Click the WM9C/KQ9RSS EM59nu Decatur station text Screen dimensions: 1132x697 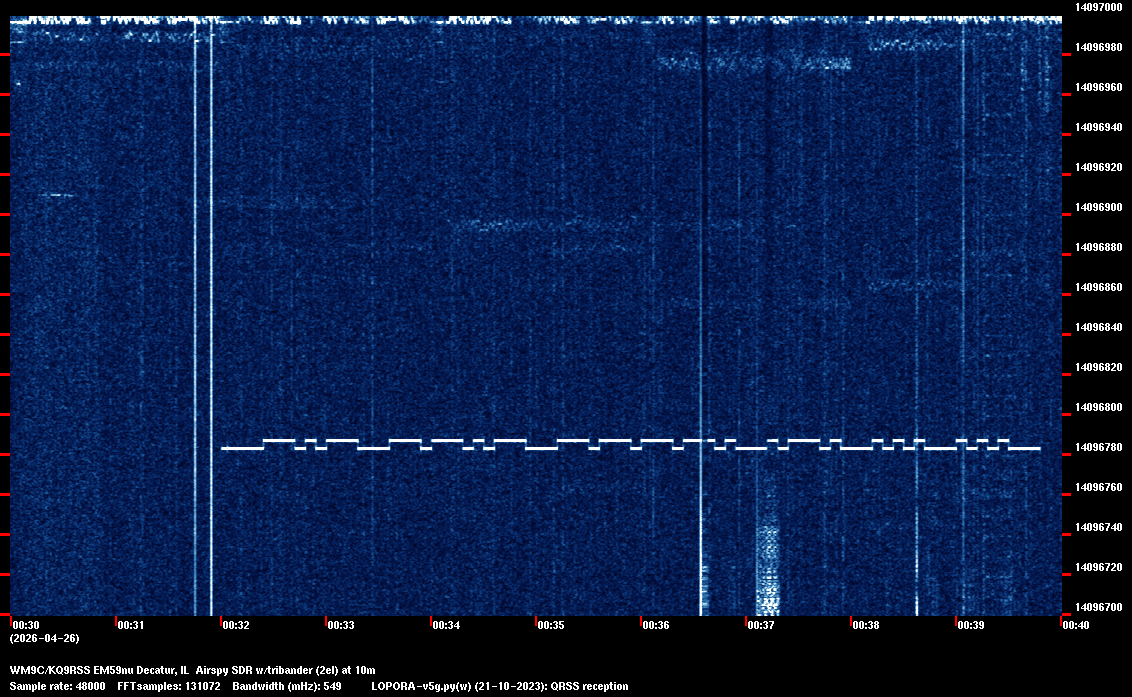[99, 670]
